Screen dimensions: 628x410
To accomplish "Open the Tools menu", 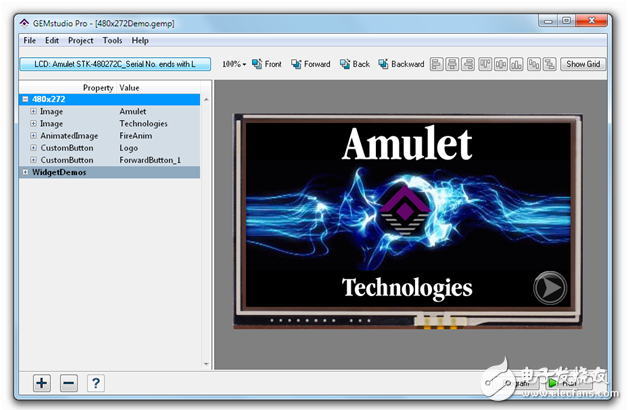I will (x=112, y=40).
